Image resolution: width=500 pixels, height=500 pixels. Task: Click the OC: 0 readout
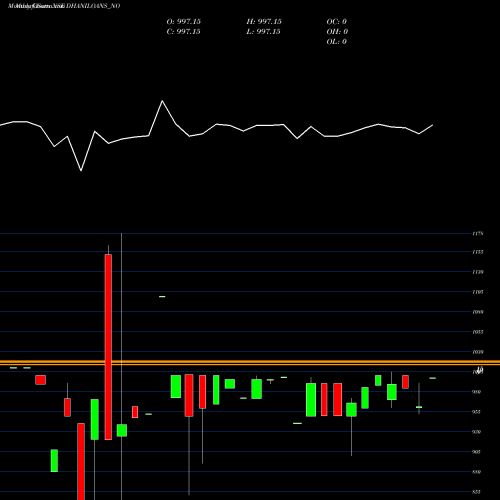tap(337, 22)
